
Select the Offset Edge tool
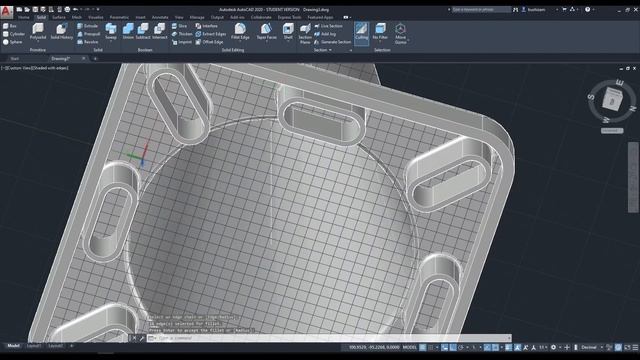point(209,42)
